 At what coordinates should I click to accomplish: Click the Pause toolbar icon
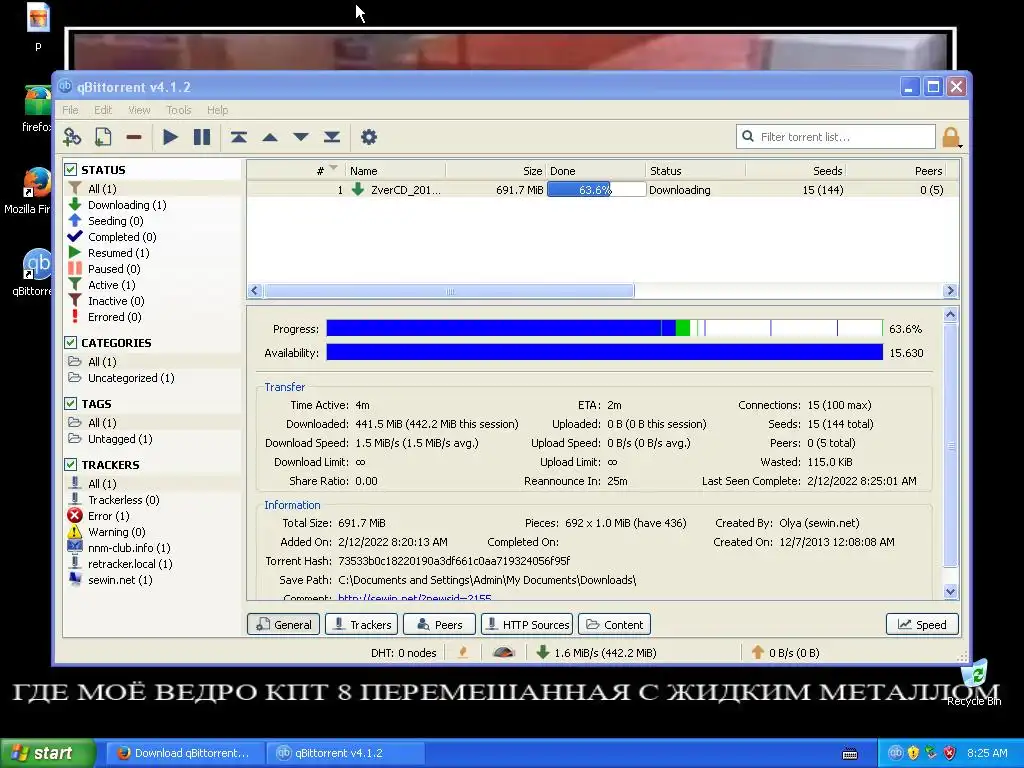(202, 137)
